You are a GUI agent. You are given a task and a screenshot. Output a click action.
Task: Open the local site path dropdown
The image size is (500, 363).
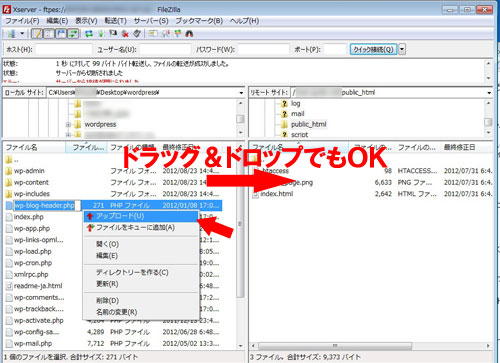tap(241, 93)
